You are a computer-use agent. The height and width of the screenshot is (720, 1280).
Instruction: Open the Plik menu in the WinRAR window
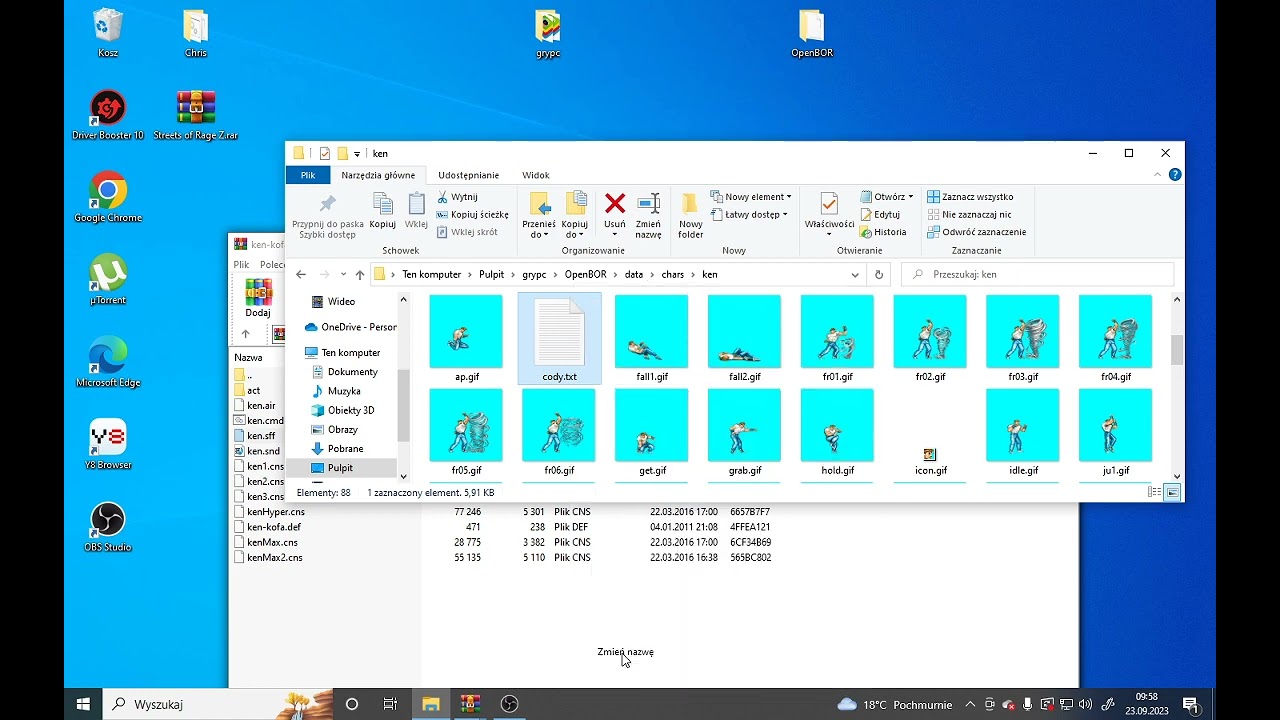click(241, 265)
